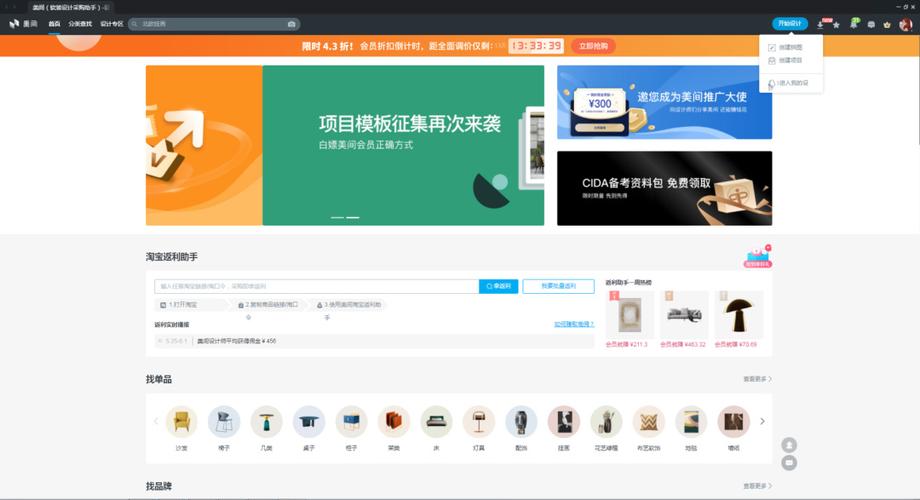Open the CIDA备考资料包 免费领取 banner

click(x=664, y=188)
